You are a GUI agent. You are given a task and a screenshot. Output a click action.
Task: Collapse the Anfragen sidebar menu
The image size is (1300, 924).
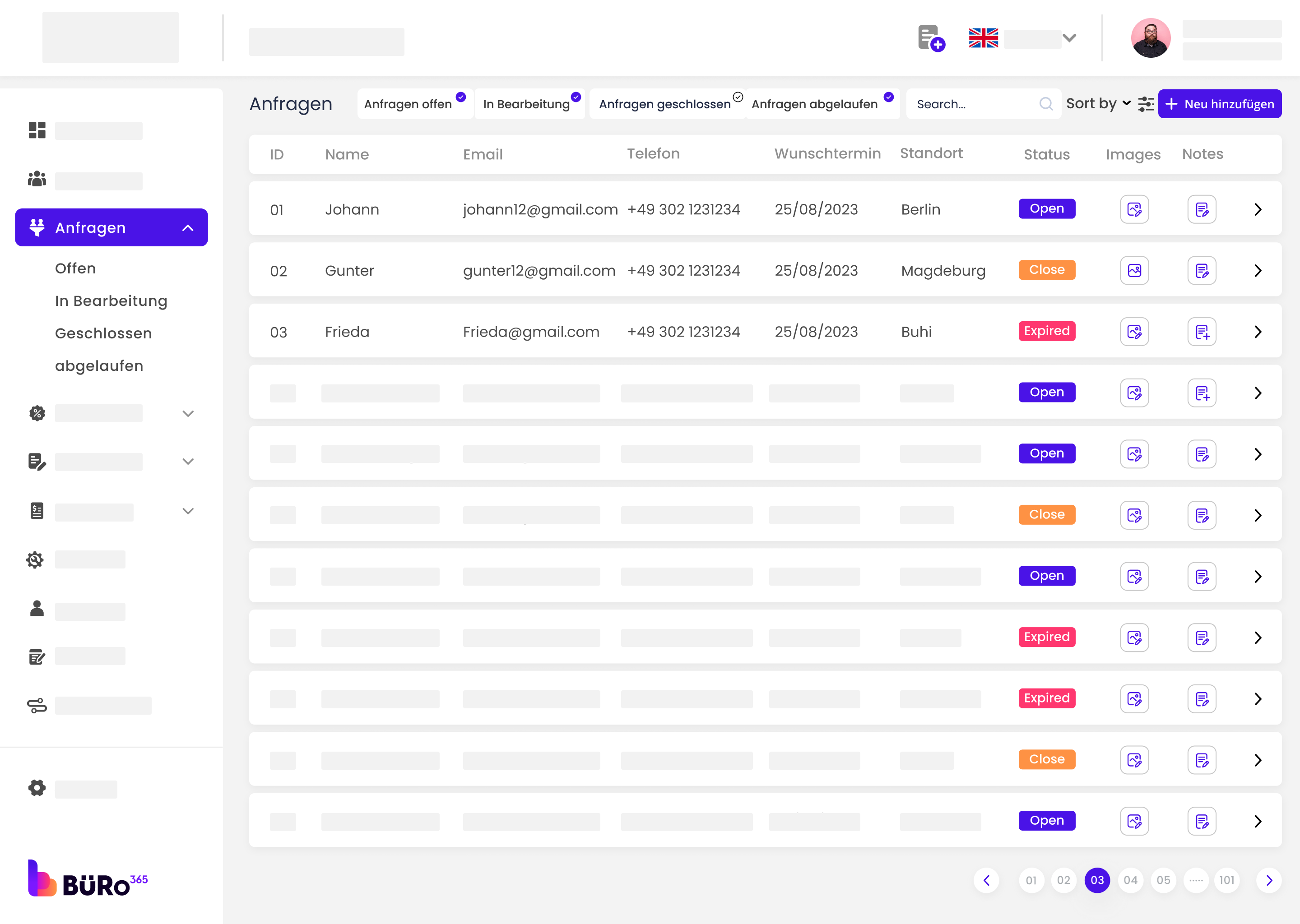point(188,227)
